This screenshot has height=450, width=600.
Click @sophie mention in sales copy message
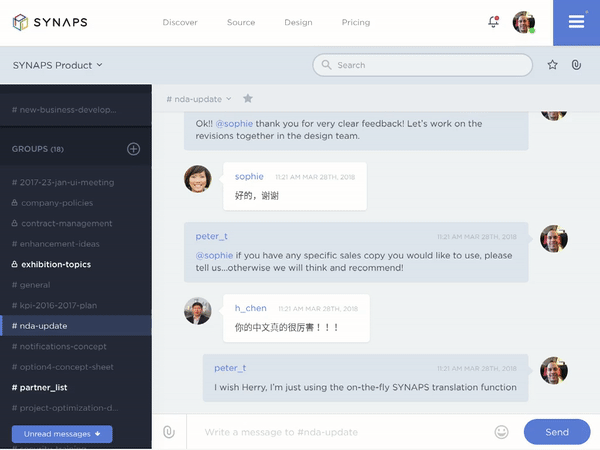point(214,255)
